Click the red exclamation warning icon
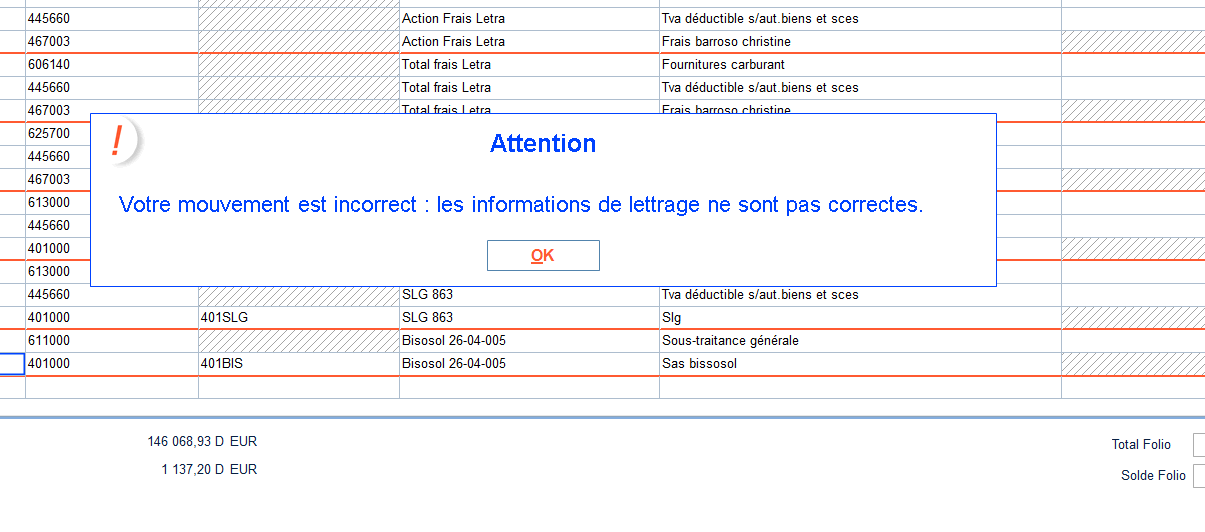This screenshot has width=1205, height=532. [x=117, y=142]
